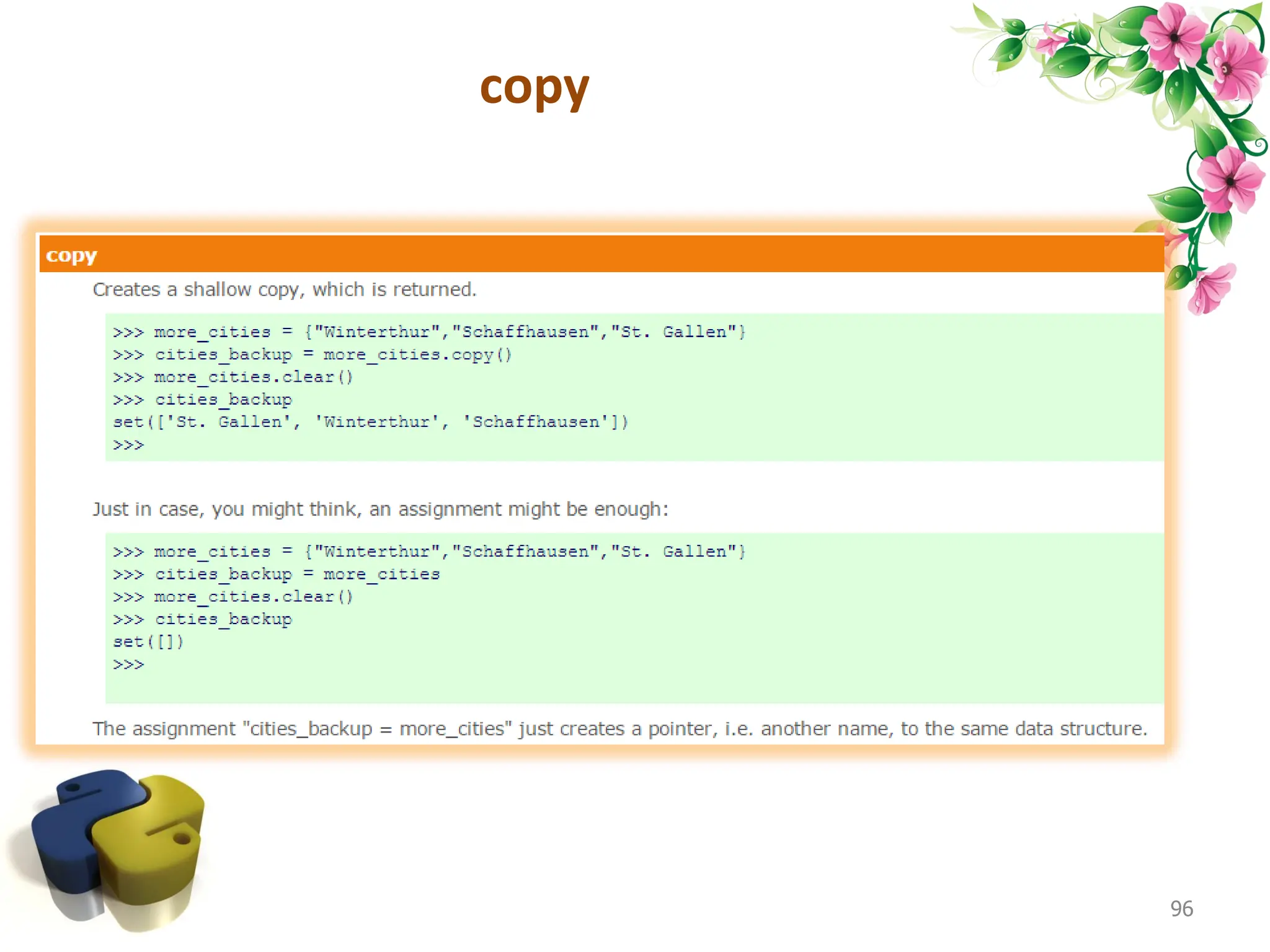Click the orange 'copy' section header bar
The height and width of the screenshot is (952, 1270).
[x=600, y=254]
